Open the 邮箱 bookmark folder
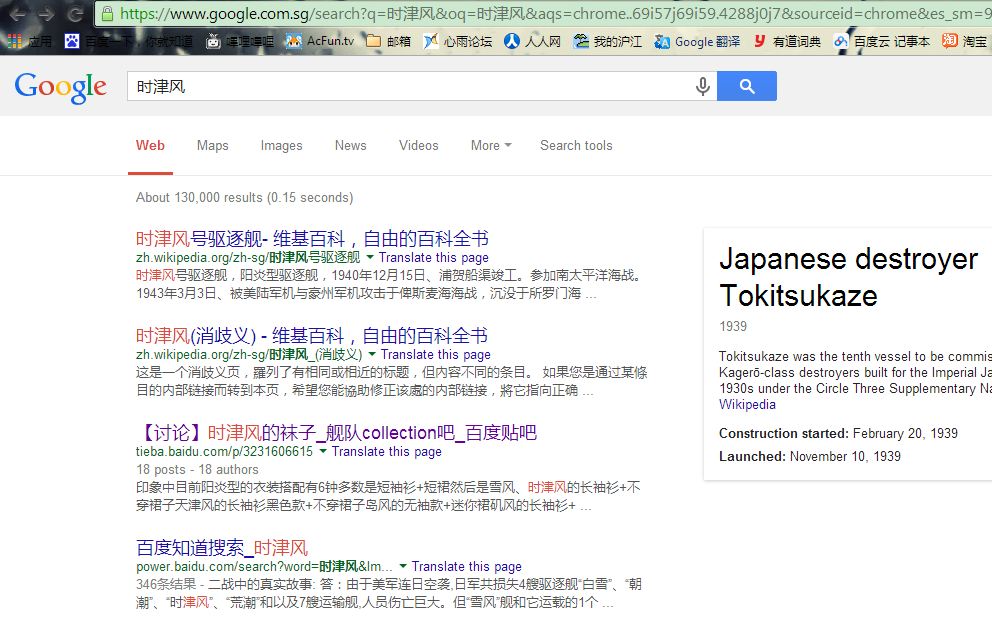This screenshot has height=617, width=992. (x=388, y=42)
